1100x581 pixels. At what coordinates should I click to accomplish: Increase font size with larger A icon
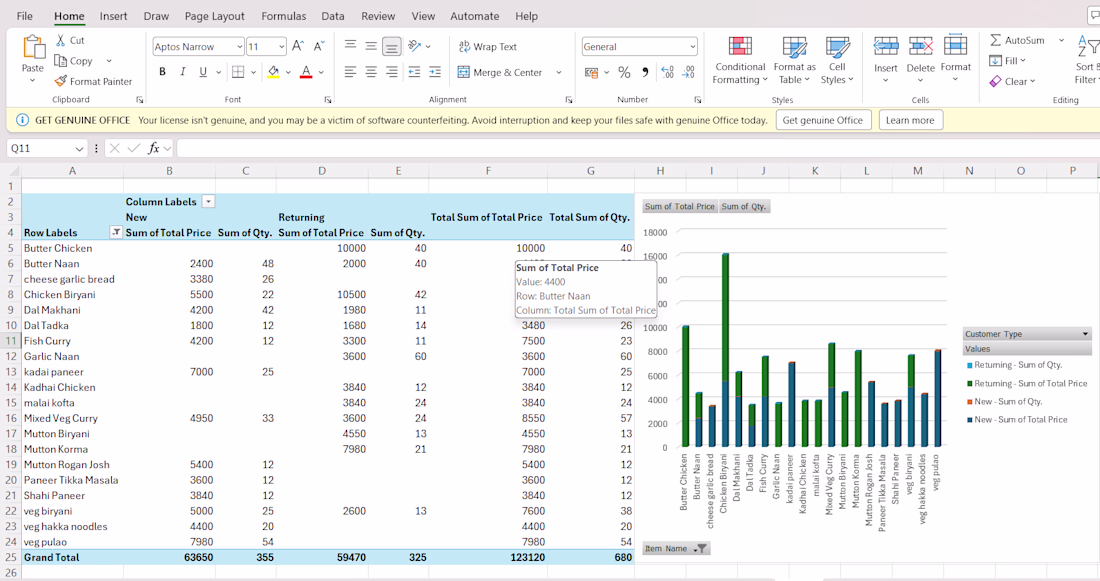pyautogui.click(x=298, y=46)
